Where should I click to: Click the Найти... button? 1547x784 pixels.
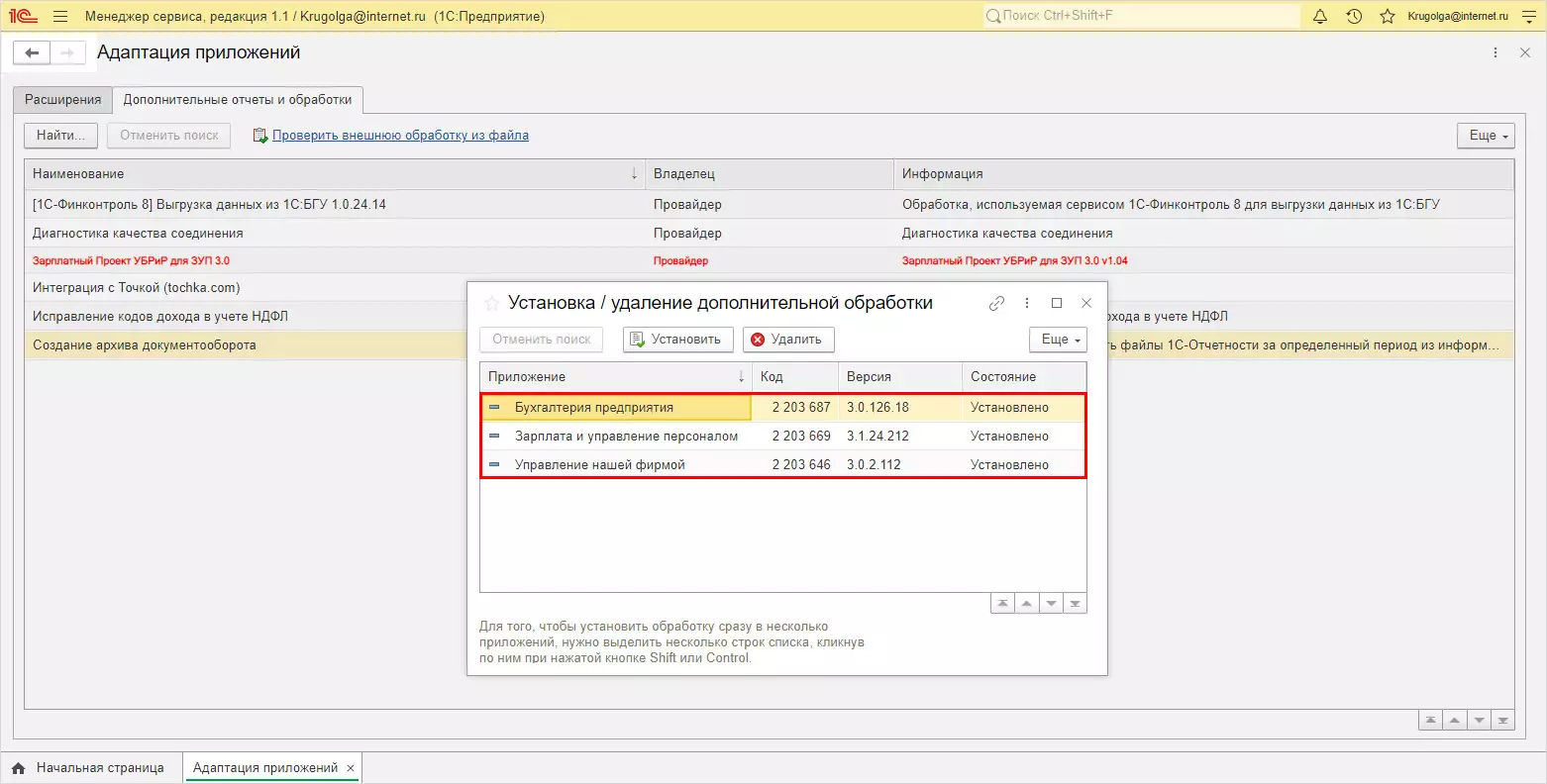(60, 136)
